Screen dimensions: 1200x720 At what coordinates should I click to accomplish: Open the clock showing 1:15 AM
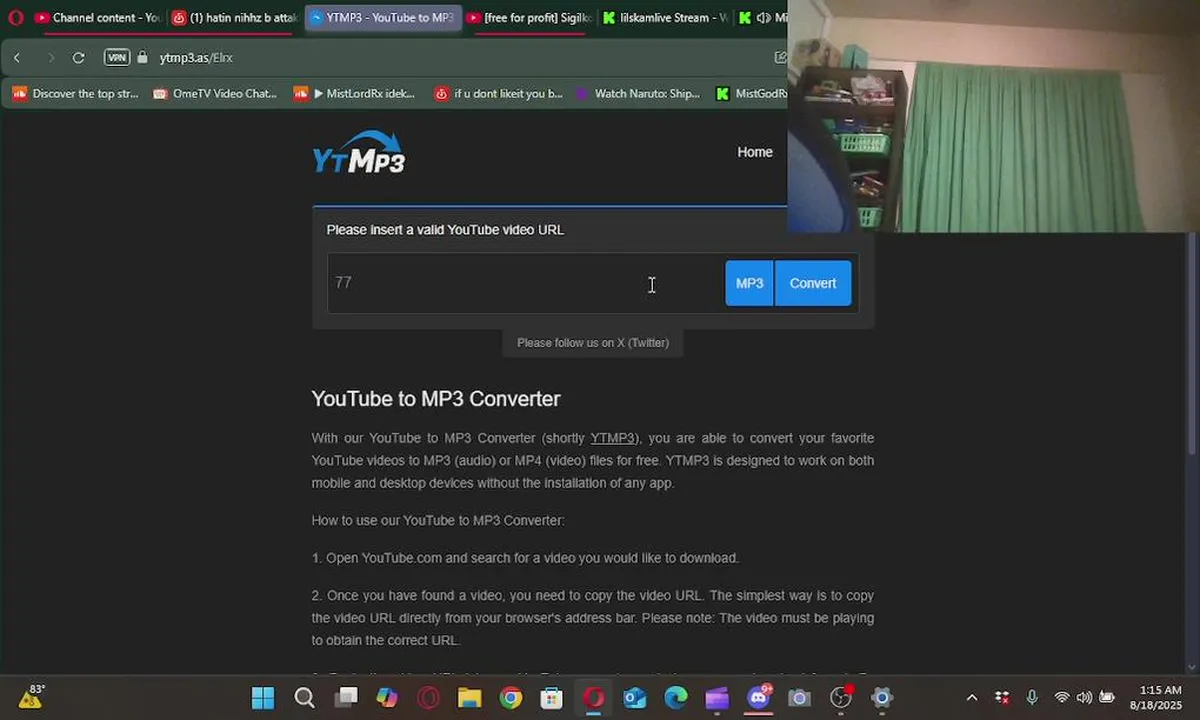pos(1156,698)
